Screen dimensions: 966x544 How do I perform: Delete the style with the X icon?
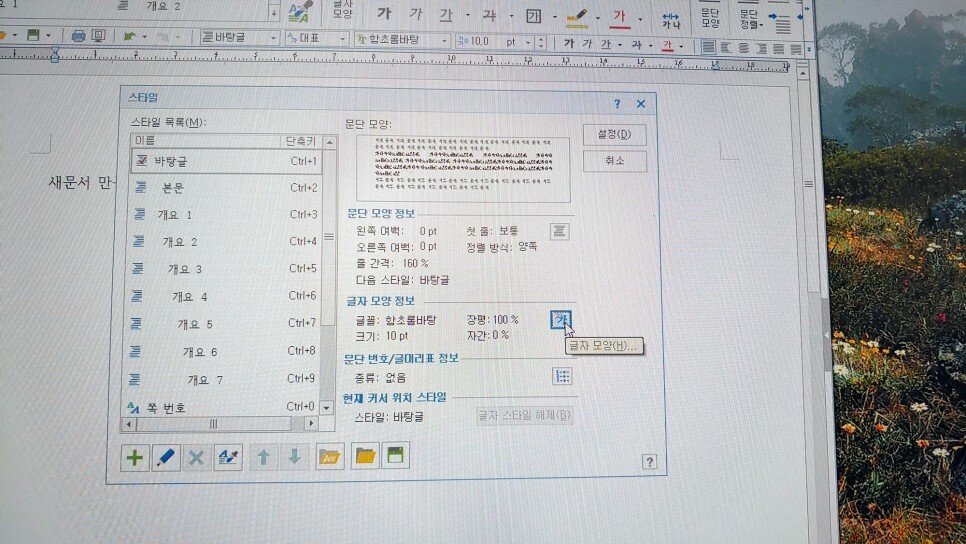point(197,457)
